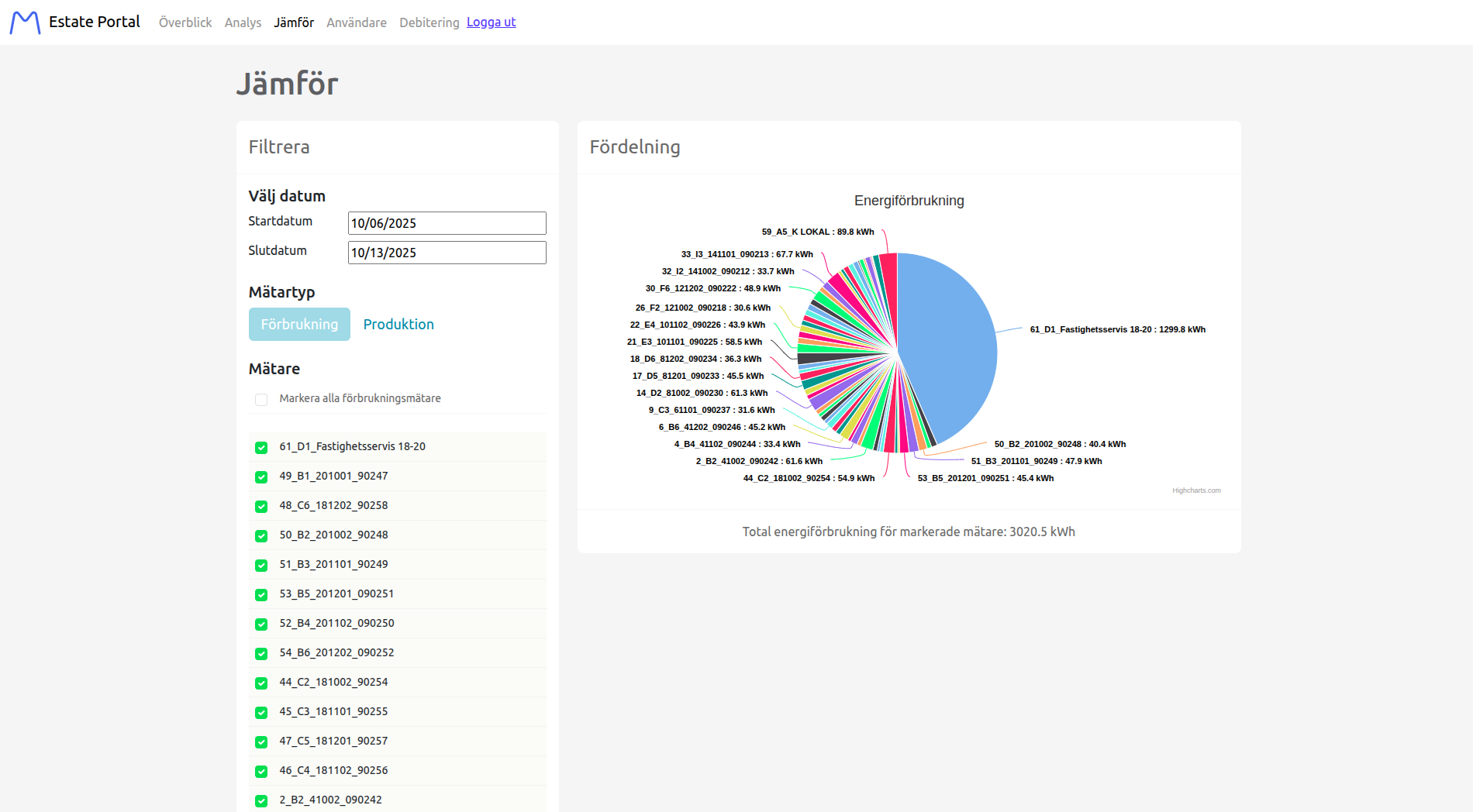Image resolution: width=1473 pixels, height=812 pixels.
Task: Click the Estate Portal logo icon
Action: pyautogui.click(x=25, y=22)
